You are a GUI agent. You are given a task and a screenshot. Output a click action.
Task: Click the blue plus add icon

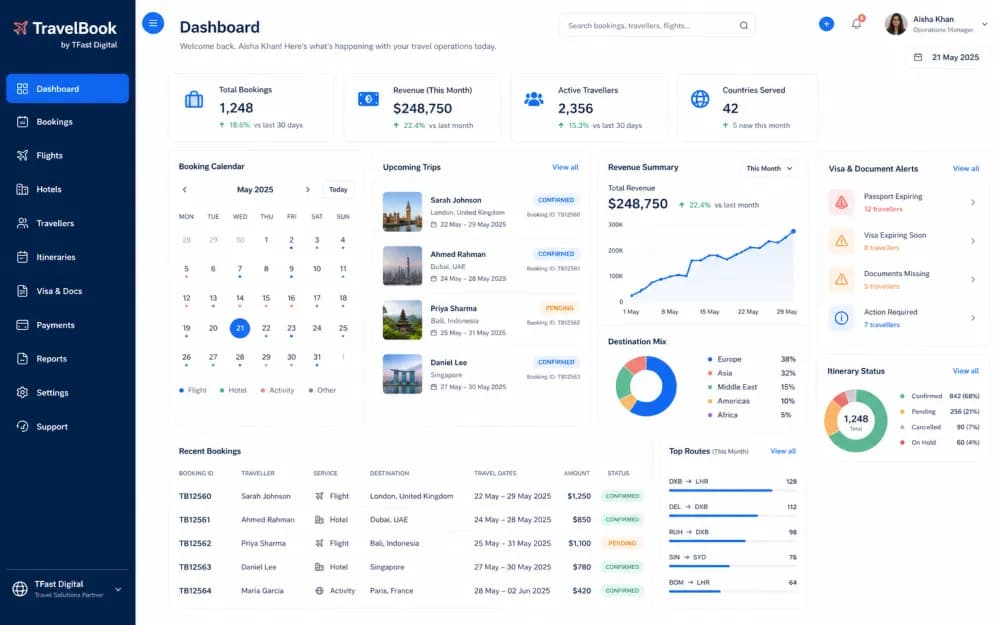(827, 24)
